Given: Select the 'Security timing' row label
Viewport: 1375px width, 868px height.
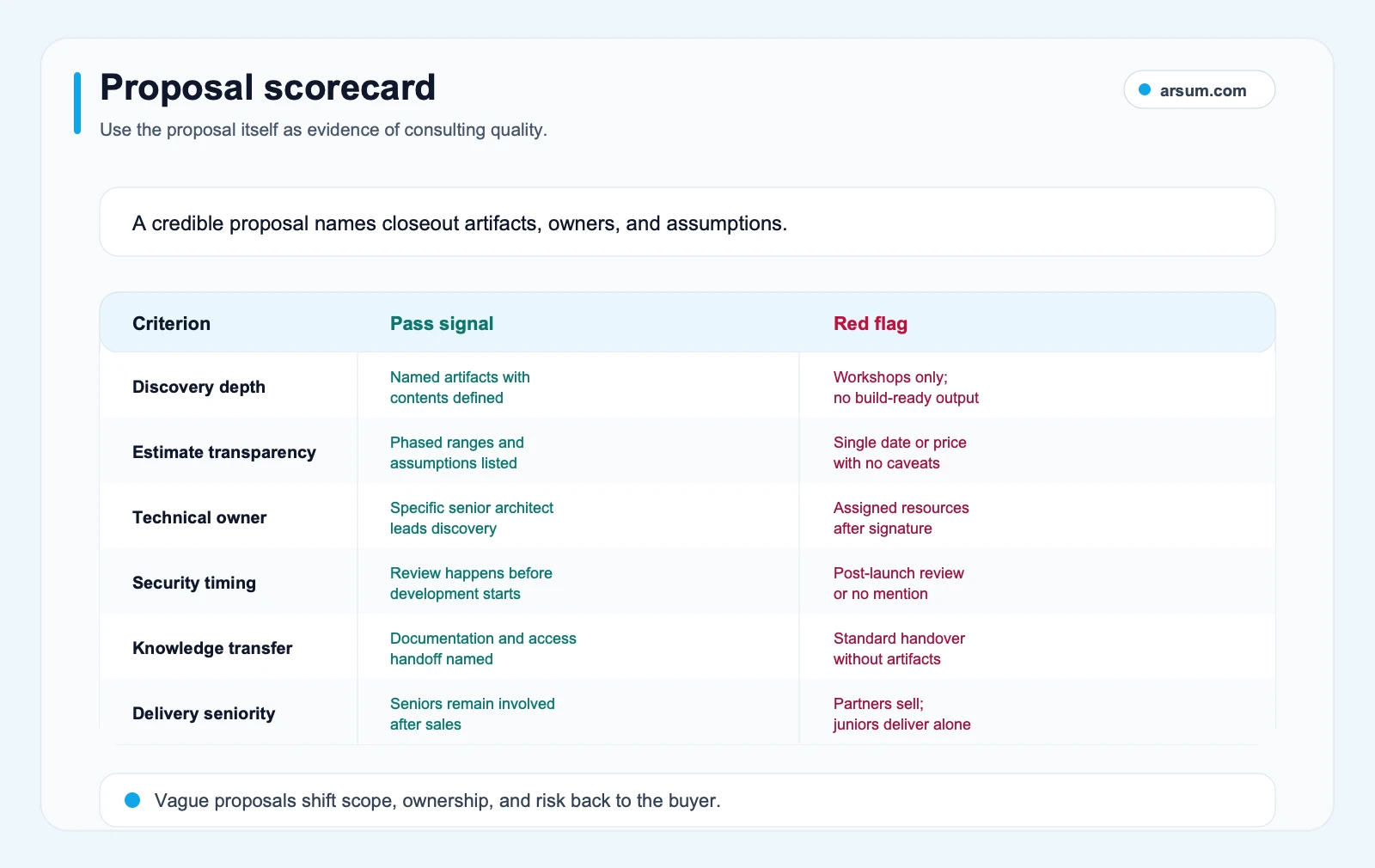Looking at the screenshot, I should click(194, 583).
